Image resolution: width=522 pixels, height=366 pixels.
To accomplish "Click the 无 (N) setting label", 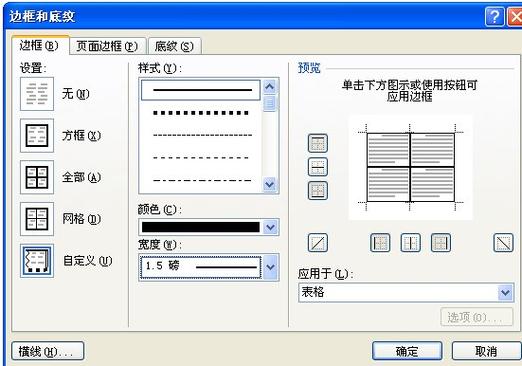I will (x=76, y=94).
